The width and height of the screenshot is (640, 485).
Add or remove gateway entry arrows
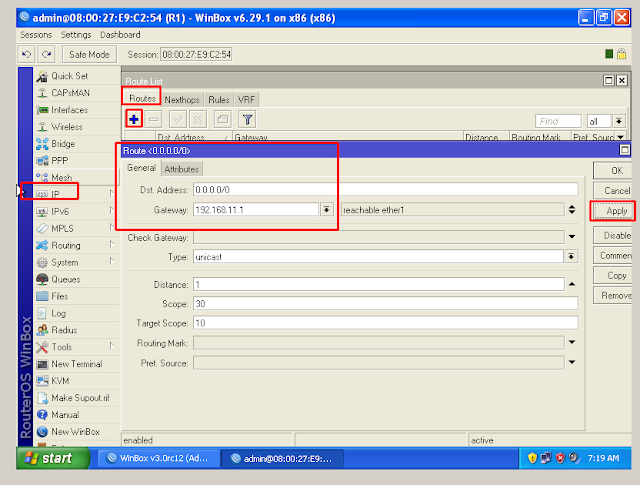(572, 210)
